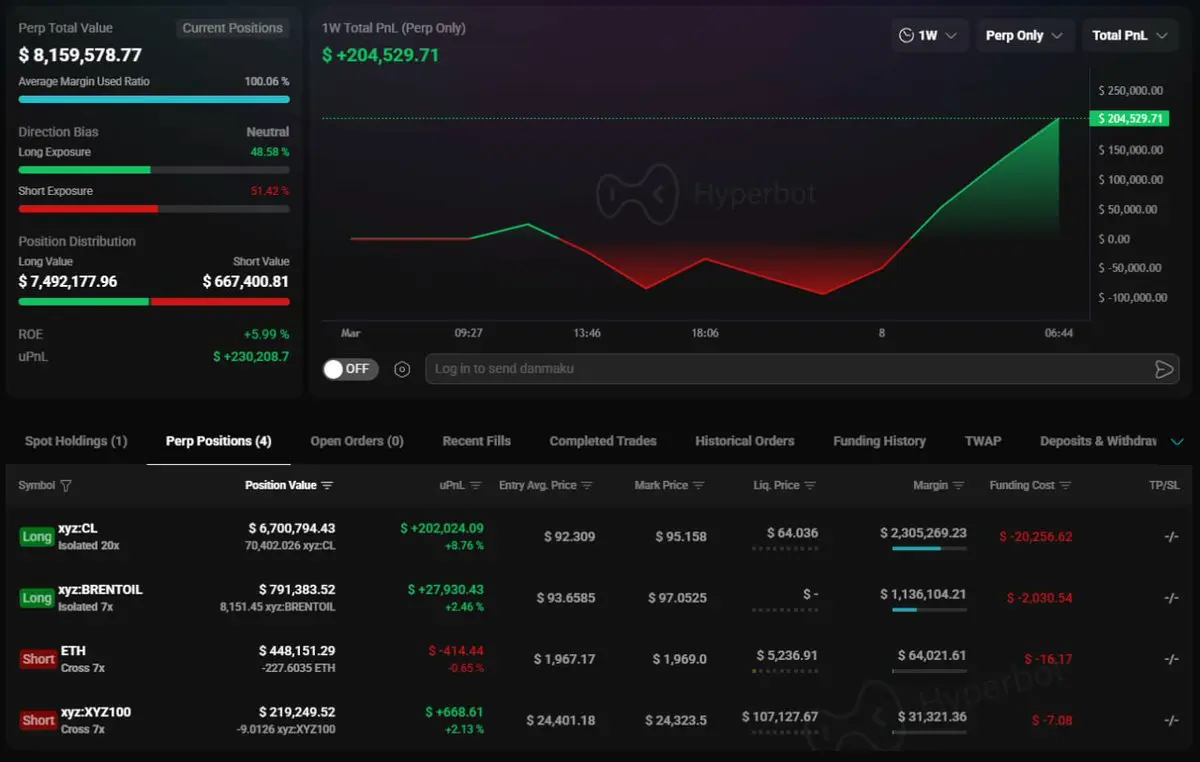Sort by Entry Avg. Price icon
1200x762 pixels.
pyautogui.click(x=587, y=486)
